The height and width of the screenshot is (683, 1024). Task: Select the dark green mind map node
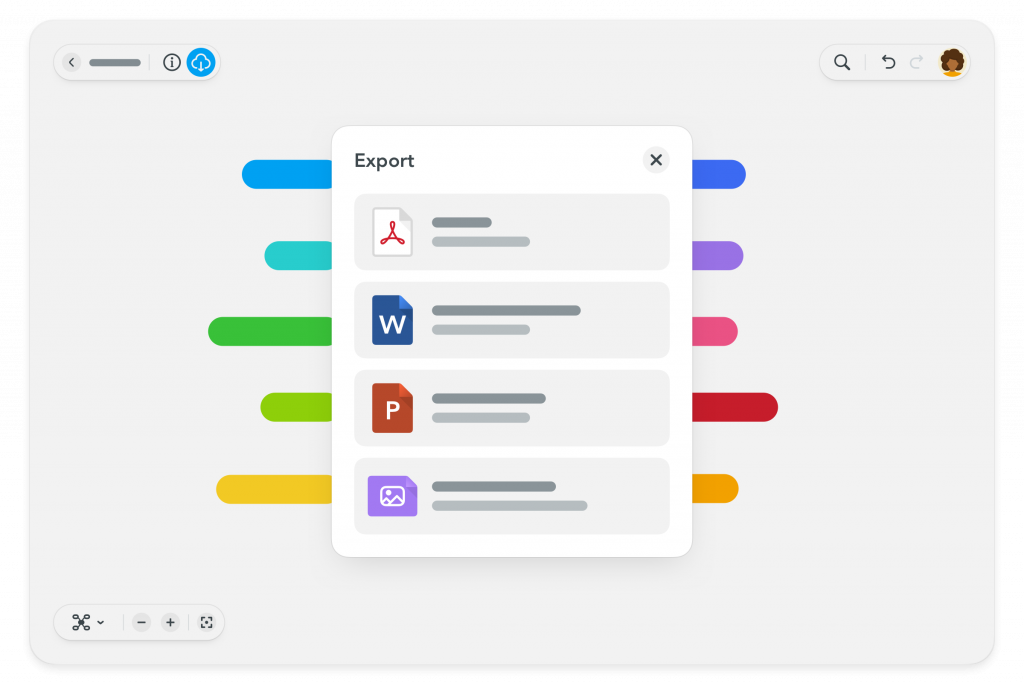click(270, 332)
